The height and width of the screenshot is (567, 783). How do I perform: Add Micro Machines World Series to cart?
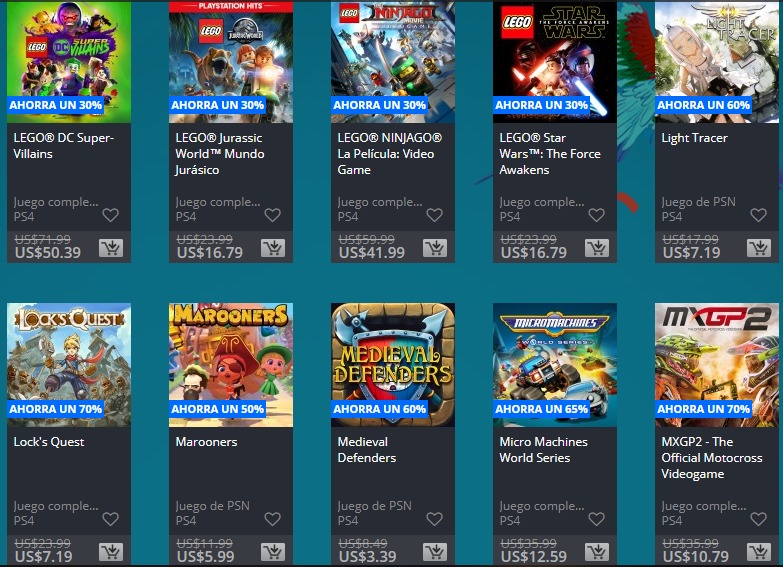(x=597, y=552)
